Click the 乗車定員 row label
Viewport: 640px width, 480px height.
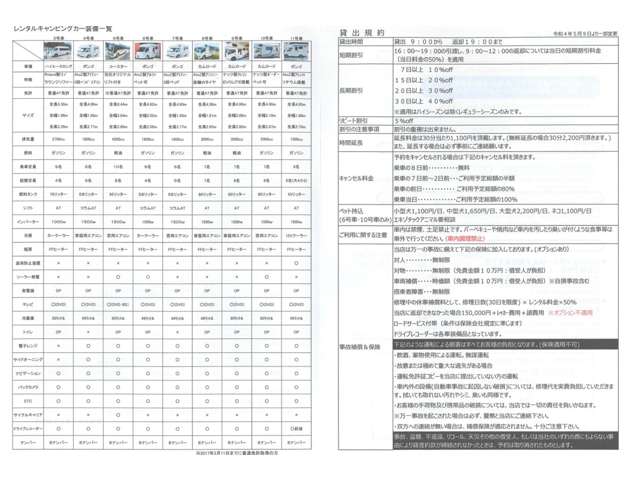pos(28,167)
